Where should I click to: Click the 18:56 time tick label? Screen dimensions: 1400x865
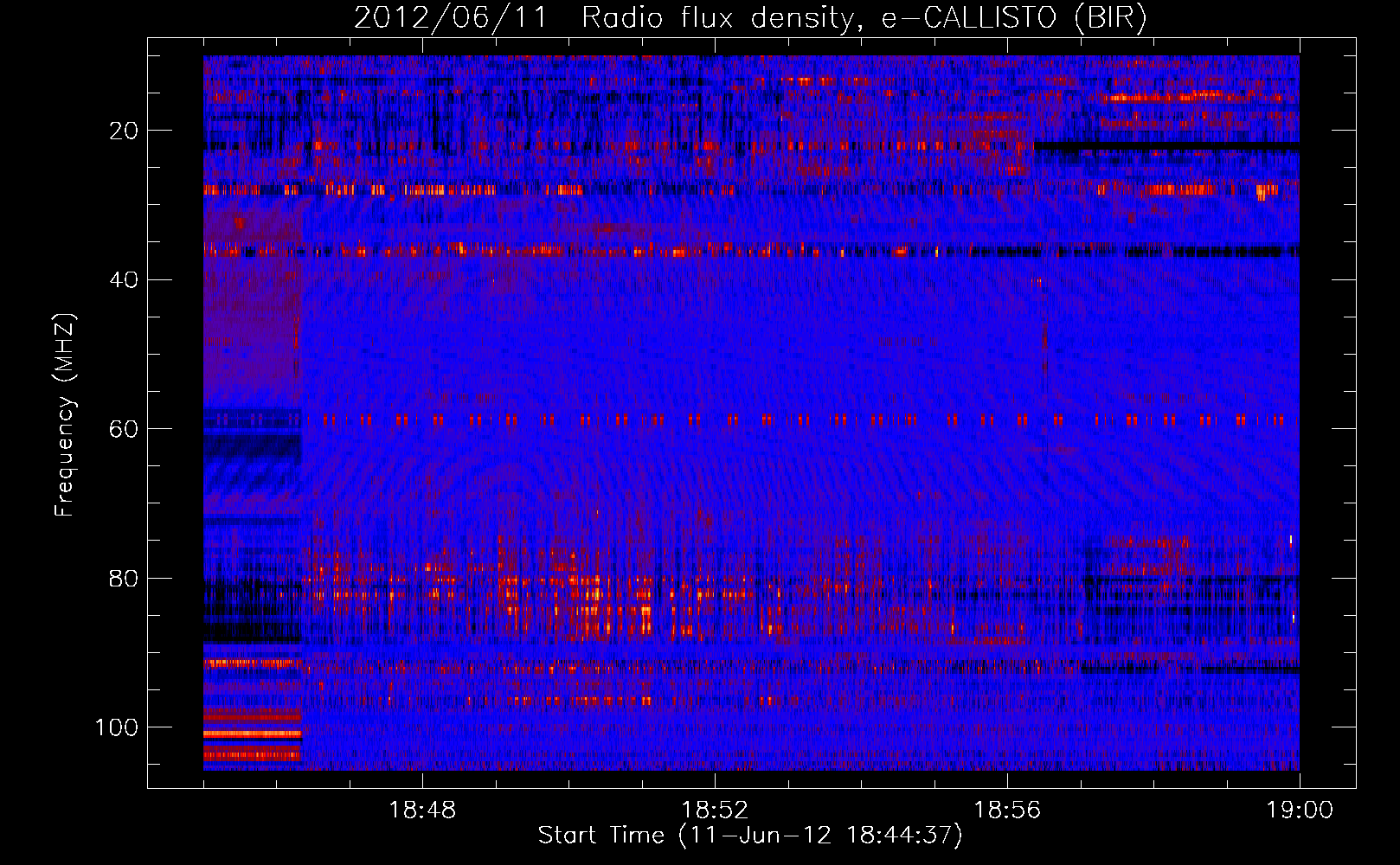[x=1007, y=811]
